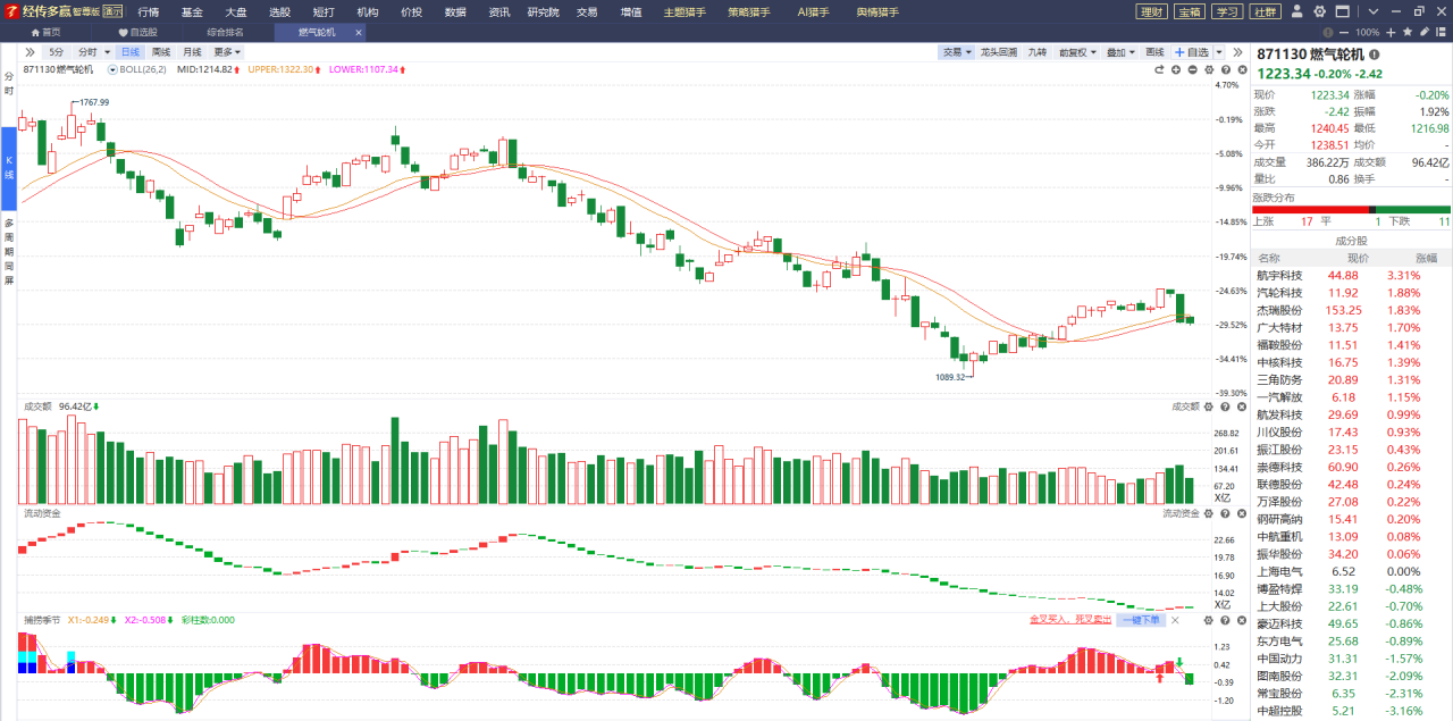Switch to the 综合排名 tab
Image resolution: width=1454 pixels, height=721 pixels.
click(225, 32)
